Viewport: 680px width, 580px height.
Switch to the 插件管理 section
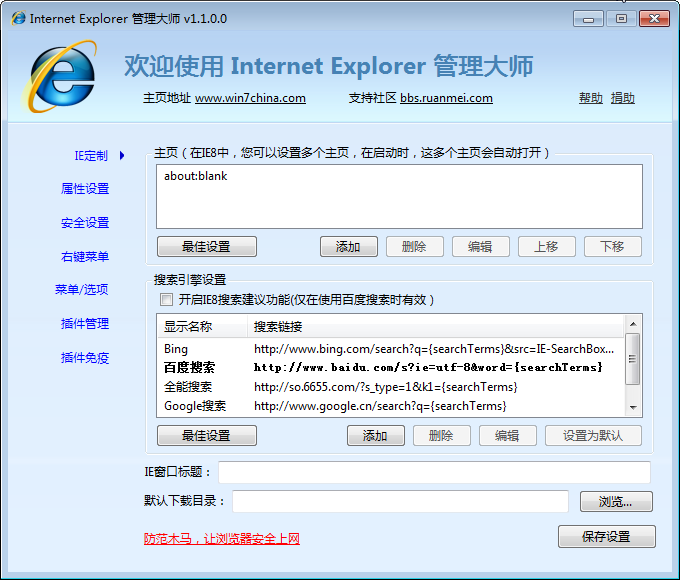click(x=85, y=324)
